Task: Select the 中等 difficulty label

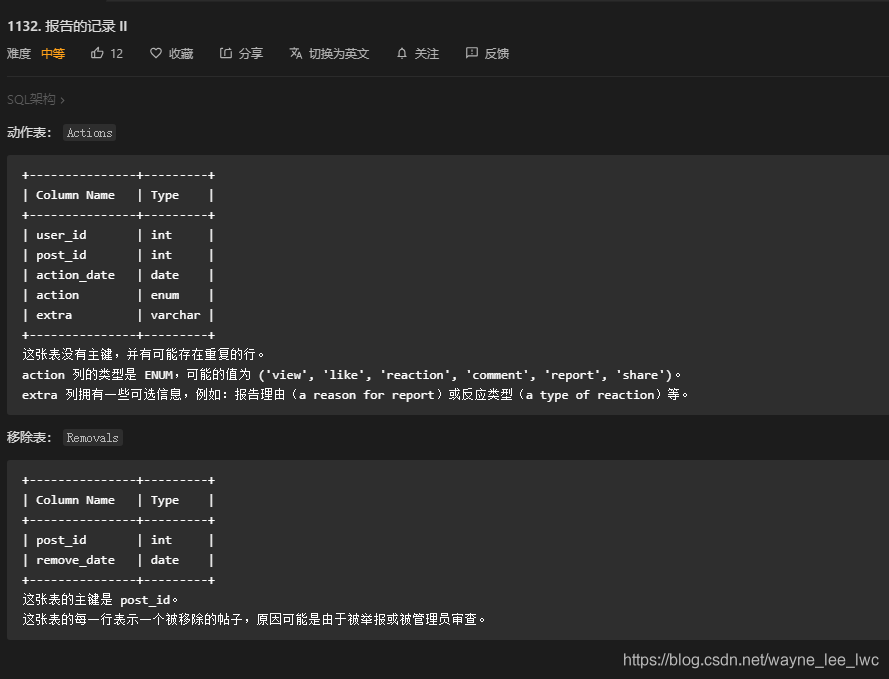Action: coord(53,54)
